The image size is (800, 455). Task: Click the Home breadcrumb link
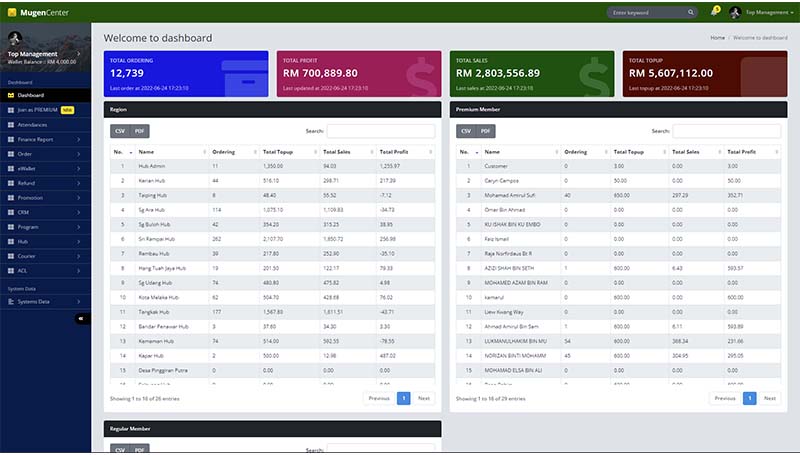point(717,37)
